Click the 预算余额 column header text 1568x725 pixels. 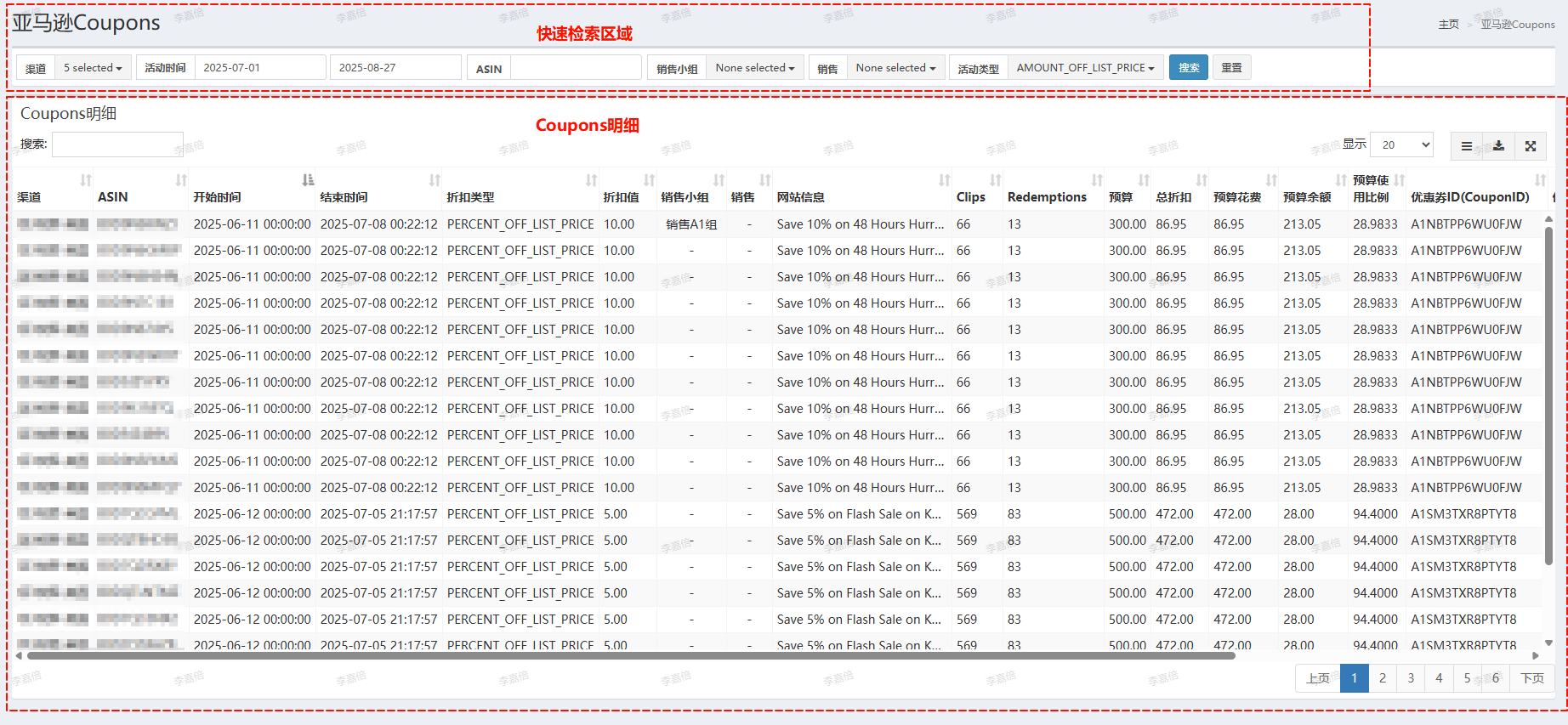1307,197
